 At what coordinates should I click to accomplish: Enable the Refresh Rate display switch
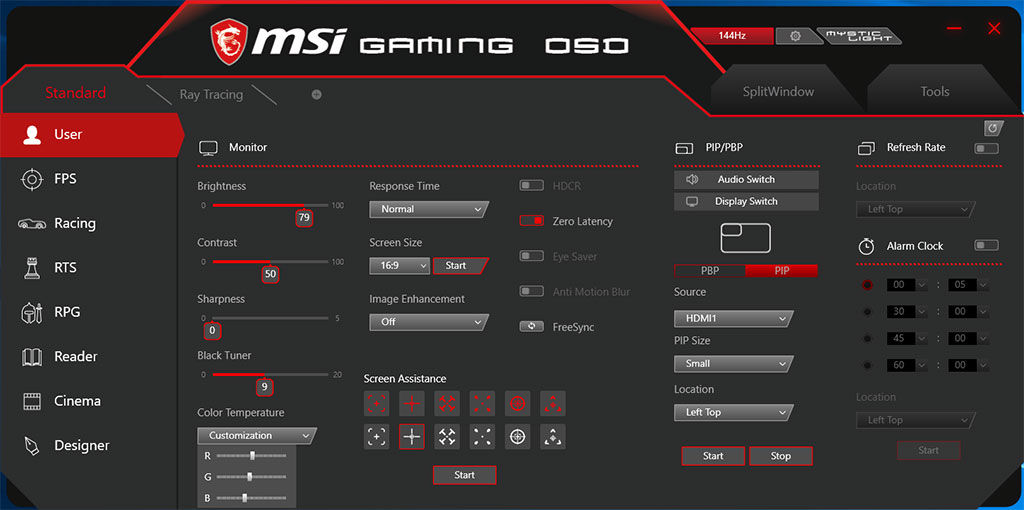pyautogui.click(x=986, y=148)
